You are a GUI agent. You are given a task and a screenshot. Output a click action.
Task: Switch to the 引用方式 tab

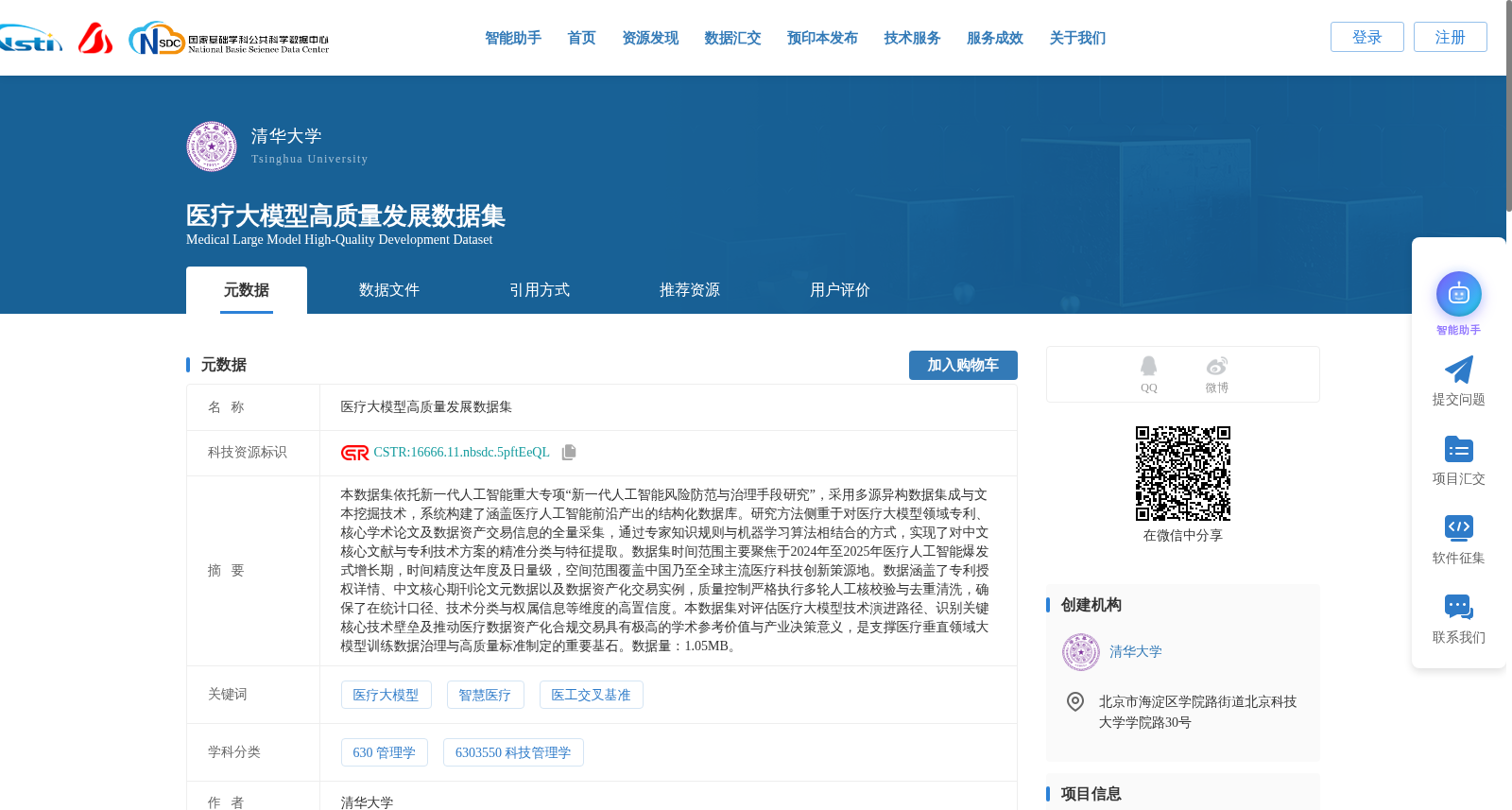coord(540,290)
